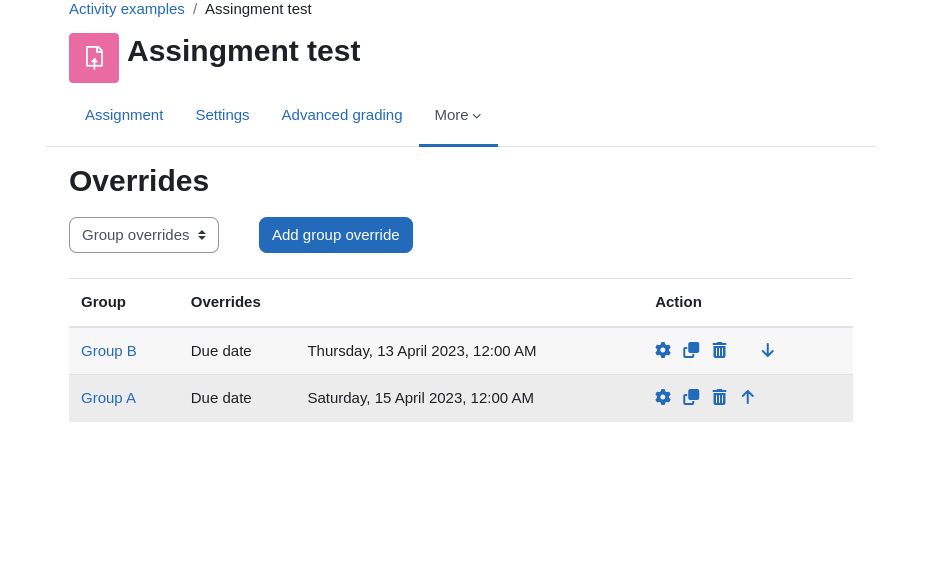The image size is (925, 561).
Task: Edit the Group A override gear icon
Action: point(662,397)
